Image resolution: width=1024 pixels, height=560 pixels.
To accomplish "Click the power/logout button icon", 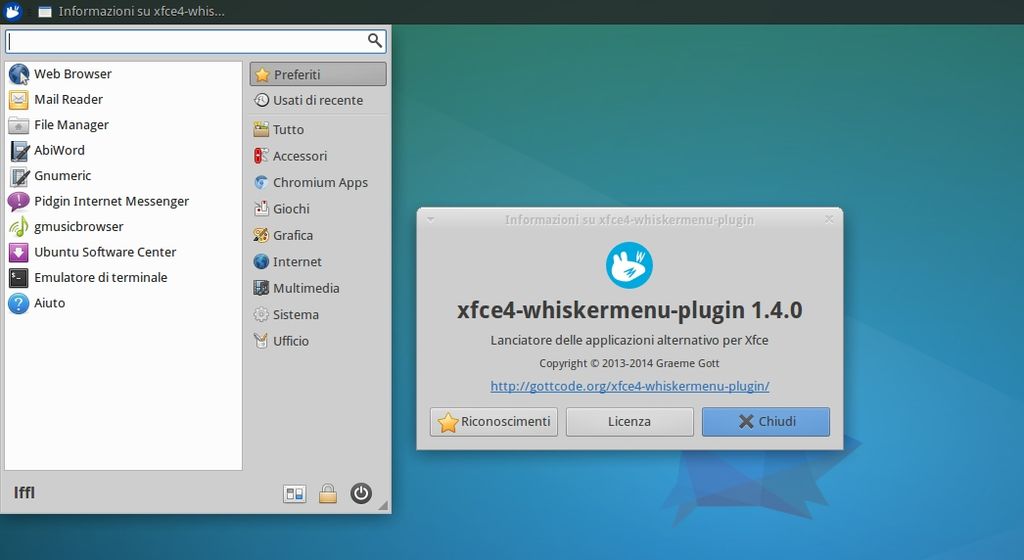I will (x=361, y=493).
